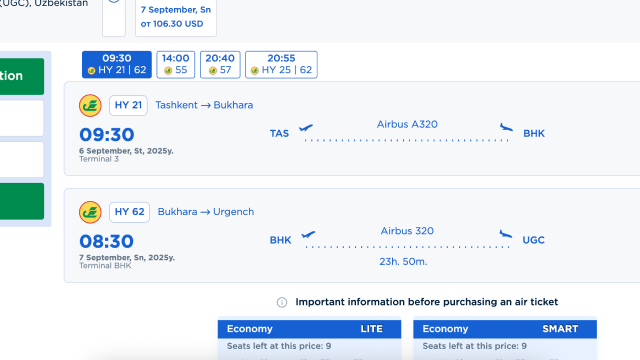640x360 pixels.
Task: Click the takeoff plane icon beside BHK departure
Action: tap(308, 235)
